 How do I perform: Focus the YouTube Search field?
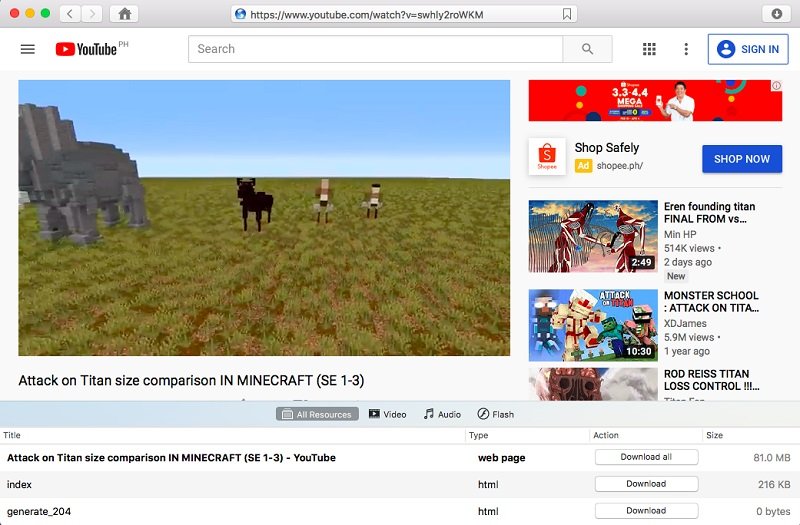click(x=376, y=49)
